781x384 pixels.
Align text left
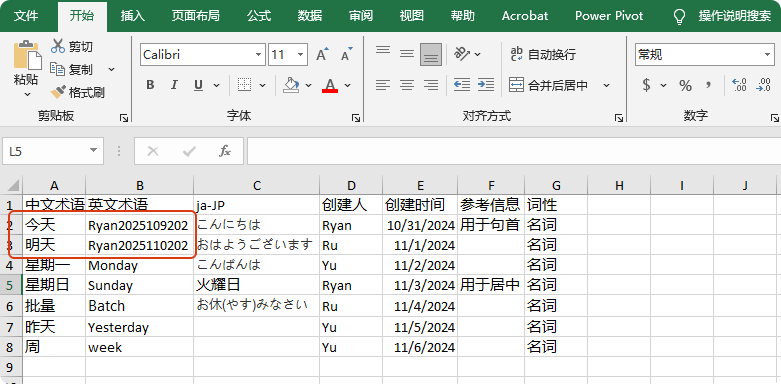pos(383,85)
